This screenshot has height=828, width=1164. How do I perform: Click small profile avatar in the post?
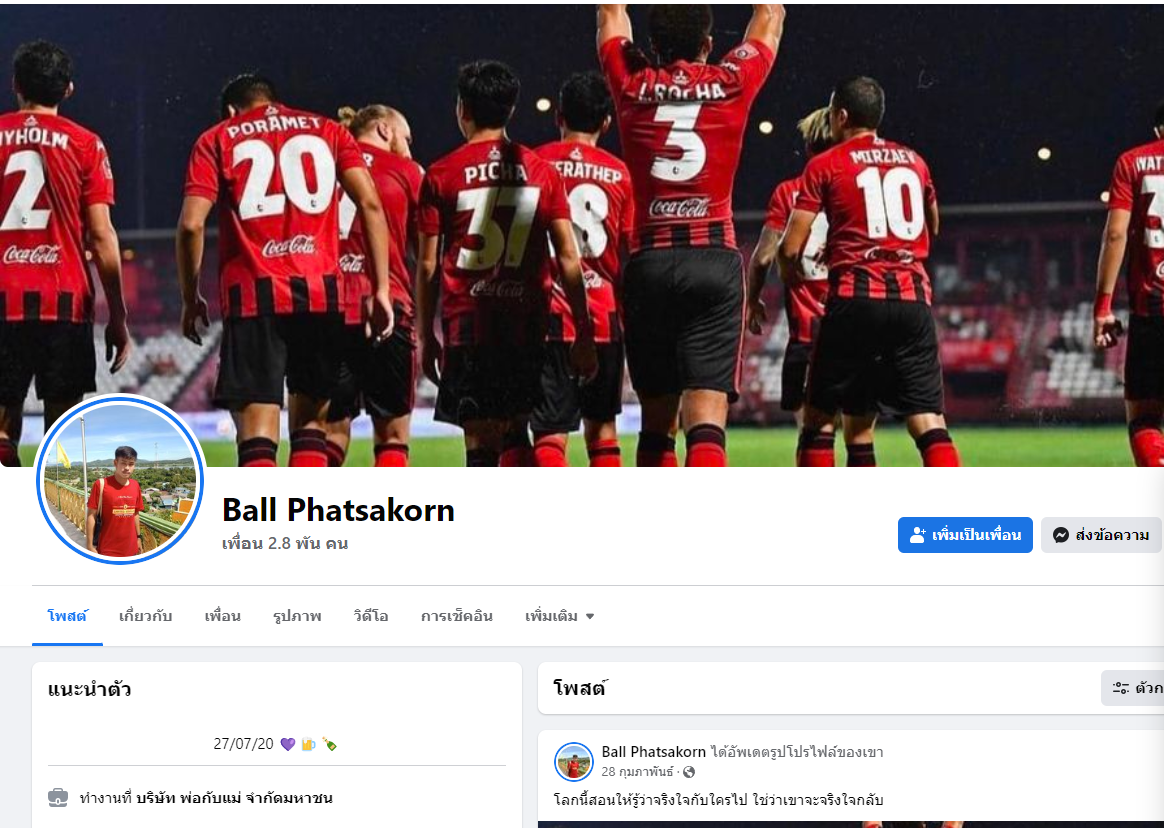574,761
